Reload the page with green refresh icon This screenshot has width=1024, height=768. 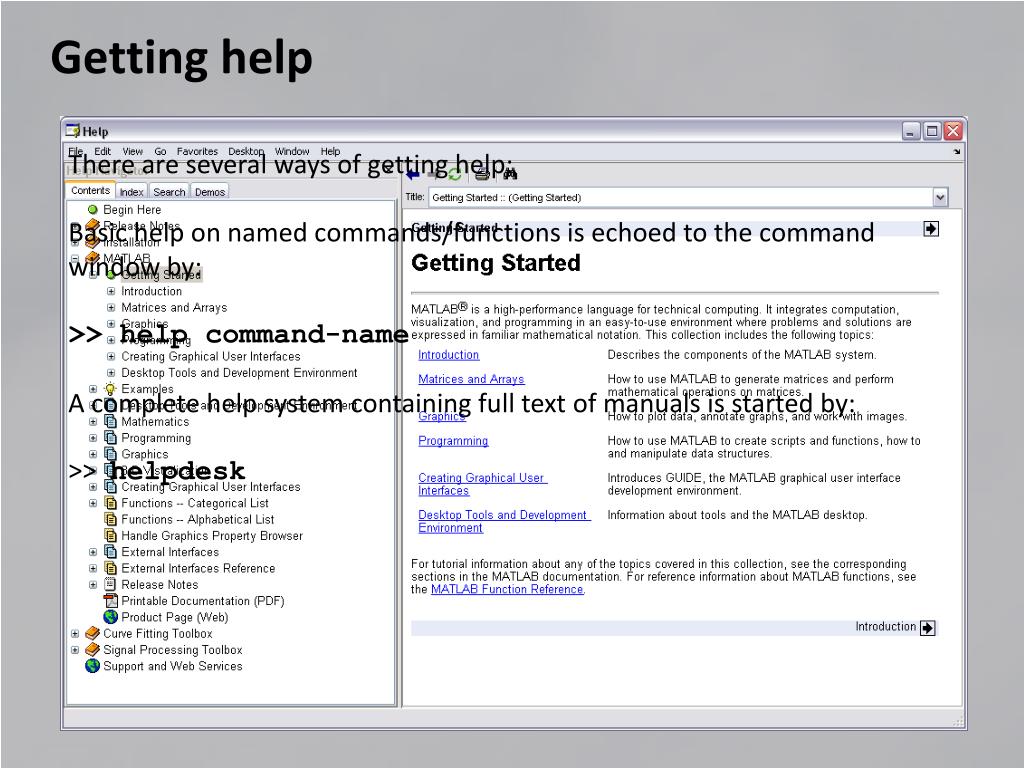pyautogui.click(x=455, y=174)
